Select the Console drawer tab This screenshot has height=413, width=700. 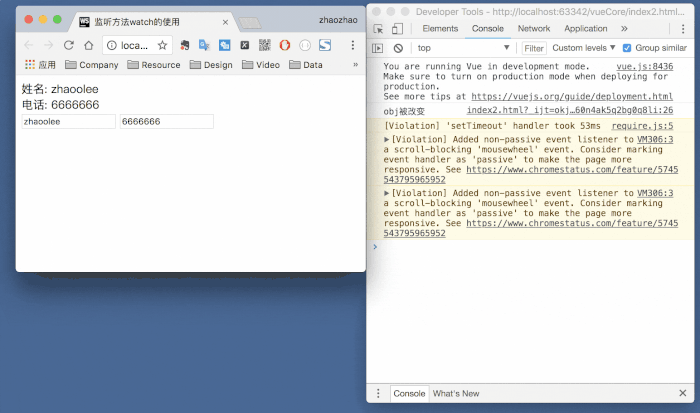coord(409,393)
